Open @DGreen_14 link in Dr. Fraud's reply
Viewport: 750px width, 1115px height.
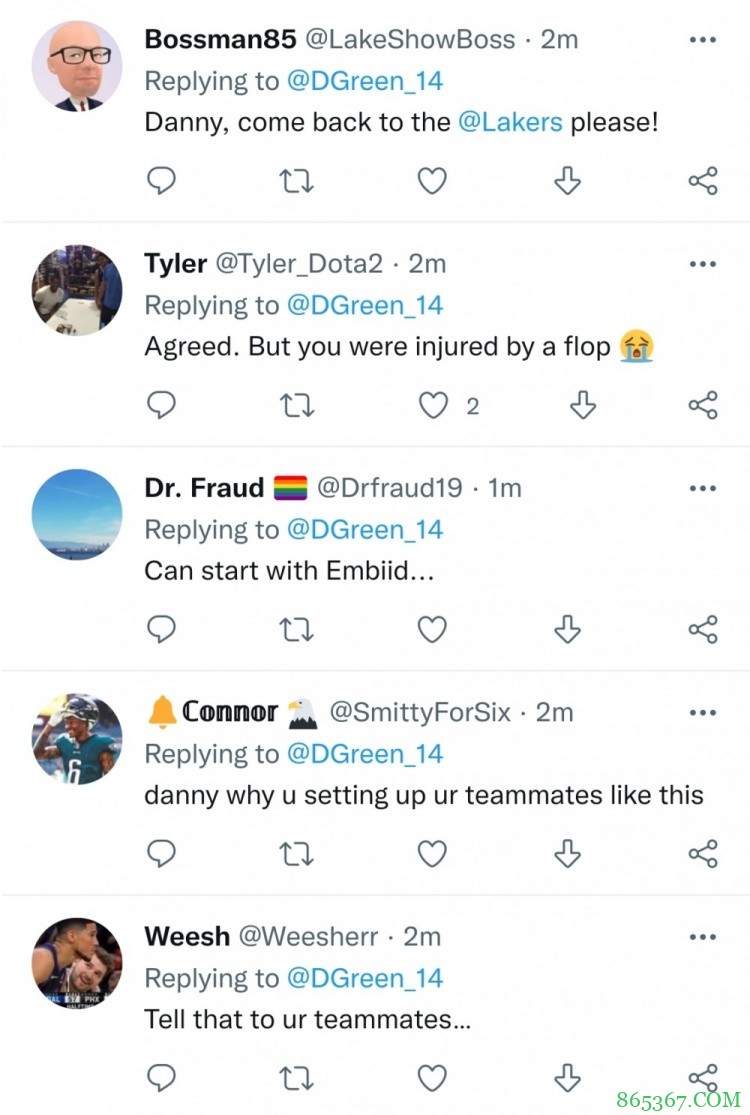coord(364,530)
